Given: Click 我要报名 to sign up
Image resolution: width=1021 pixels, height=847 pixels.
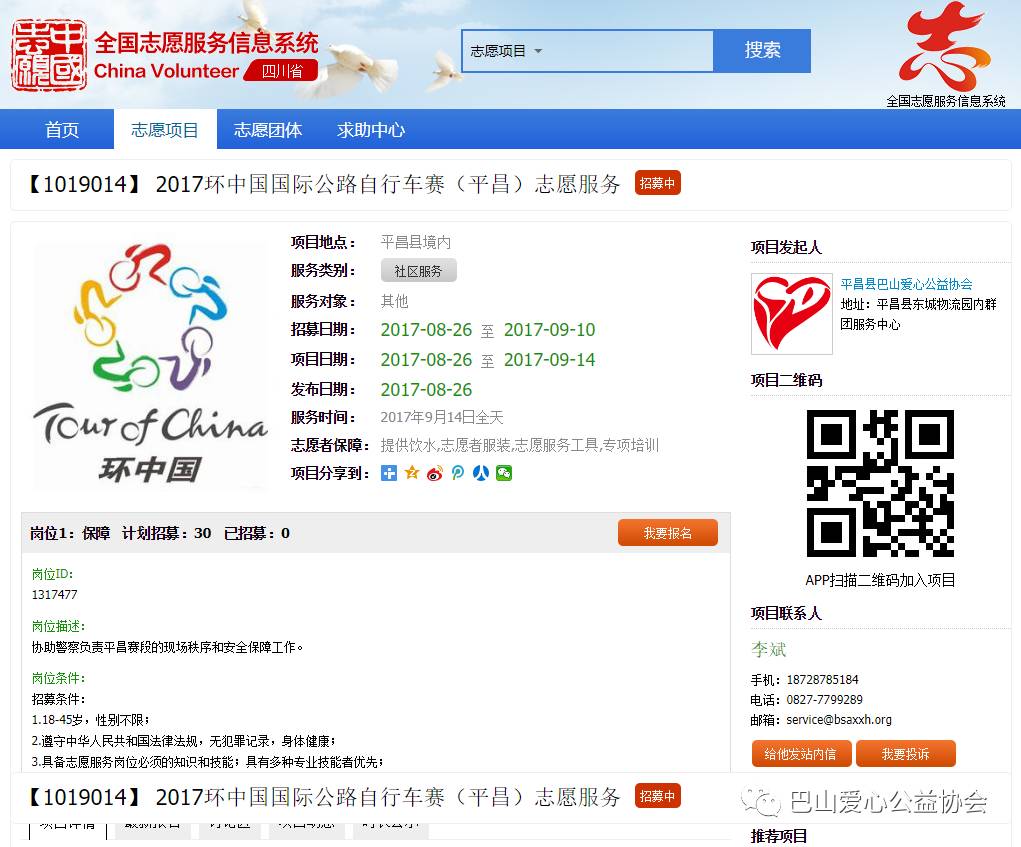Looking at the screenshot, I should click(667, 533).
